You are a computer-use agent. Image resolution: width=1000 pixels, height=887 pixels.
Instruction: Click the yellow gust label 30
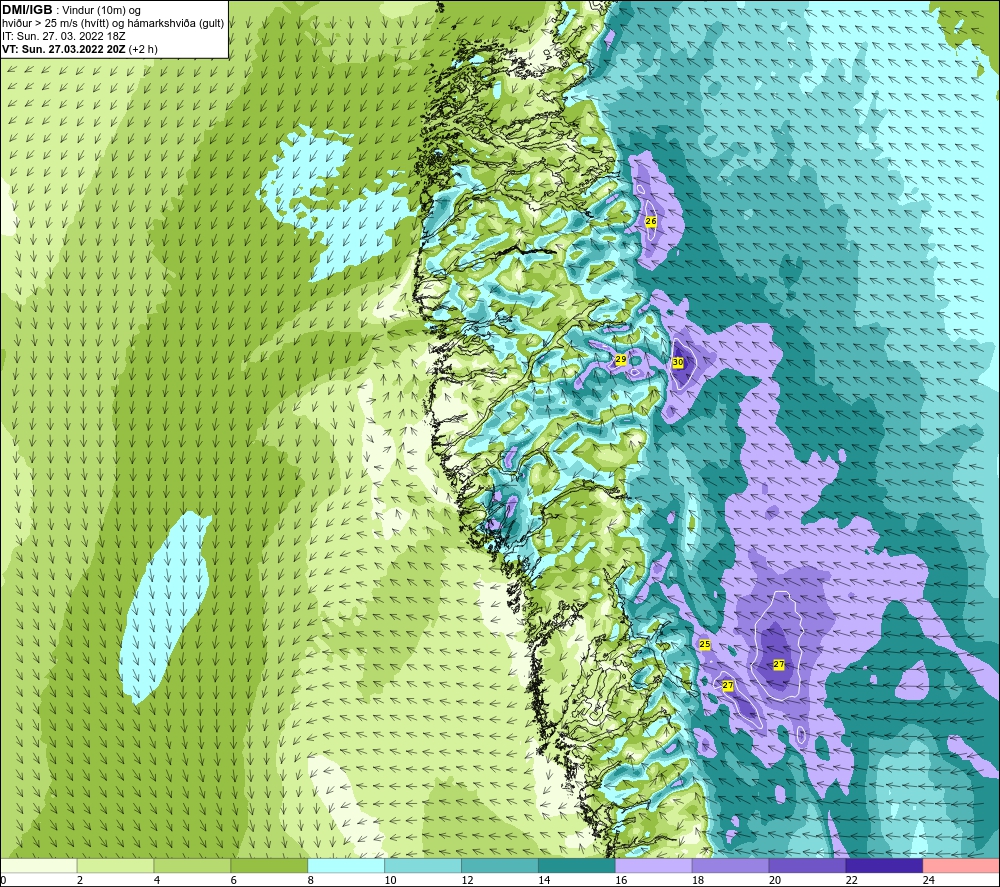click(x=678, y=362)
